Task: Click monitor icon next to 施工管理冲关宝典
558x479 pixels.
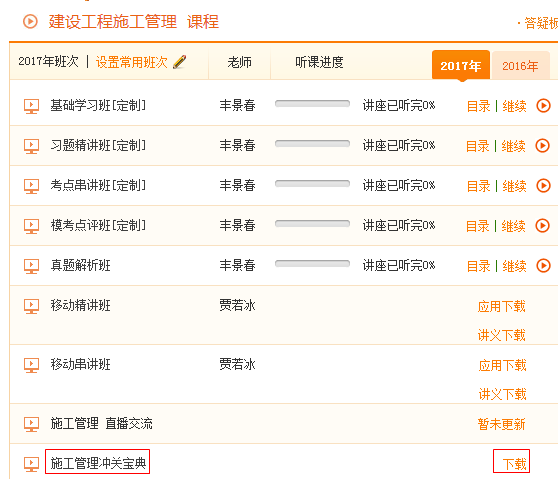Action: coord(31,464)
